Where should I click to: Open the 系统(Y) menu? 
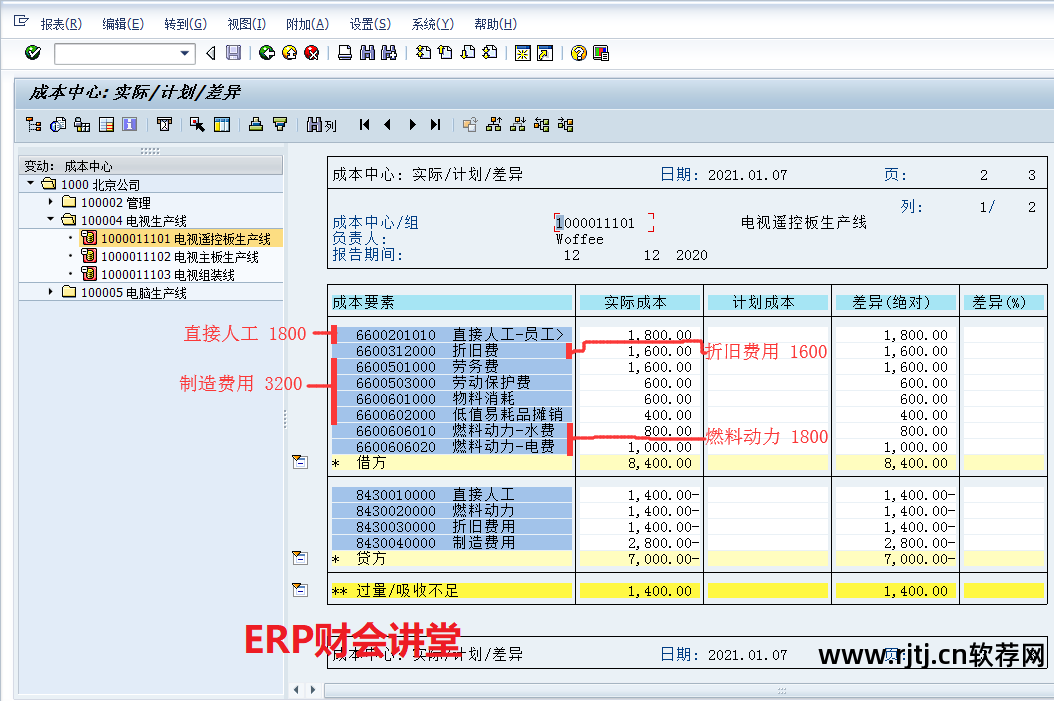click(432, 24)
